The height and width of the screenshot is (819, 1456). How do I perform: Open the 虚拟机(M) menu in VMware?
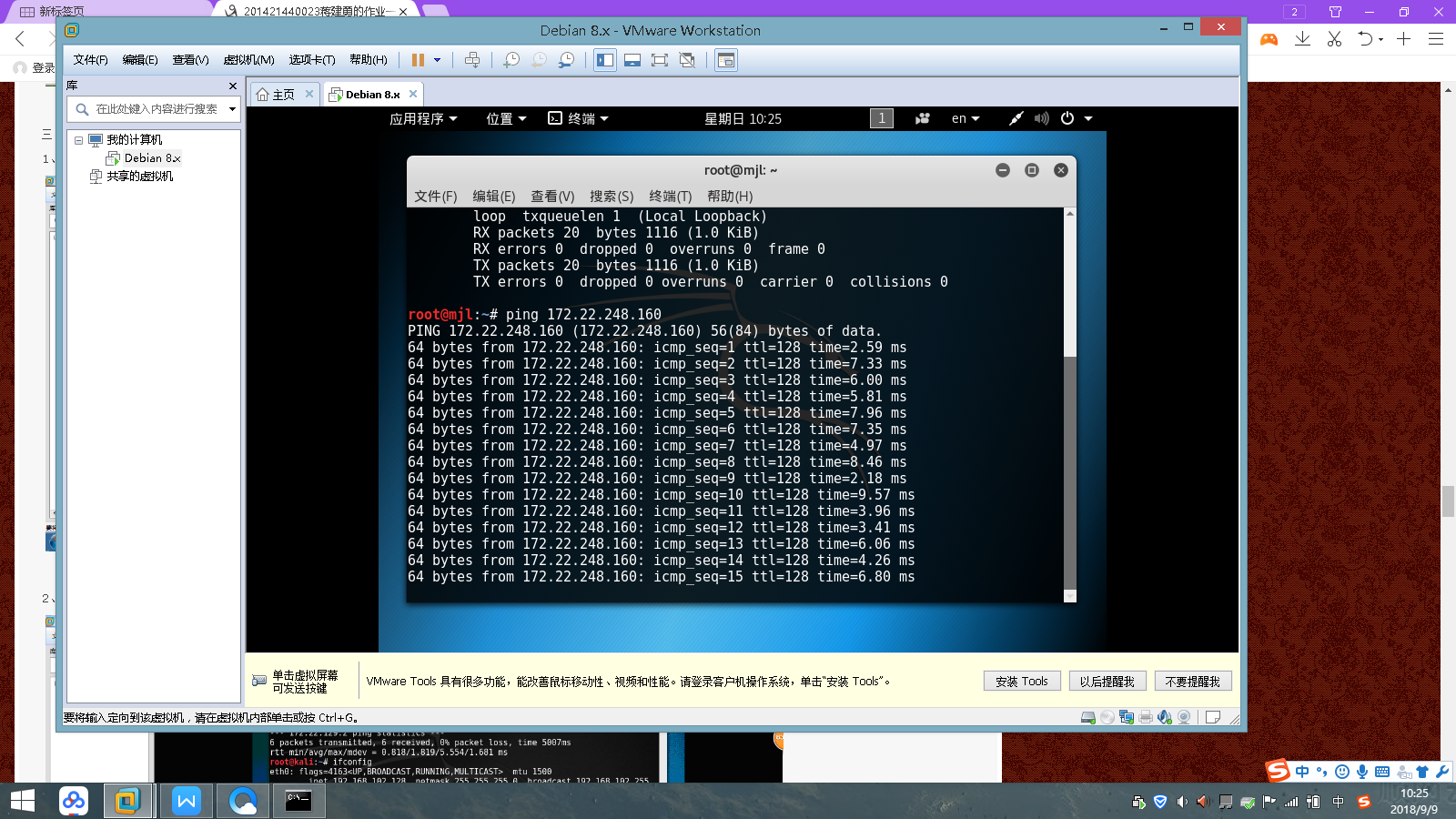coord(248,60)
